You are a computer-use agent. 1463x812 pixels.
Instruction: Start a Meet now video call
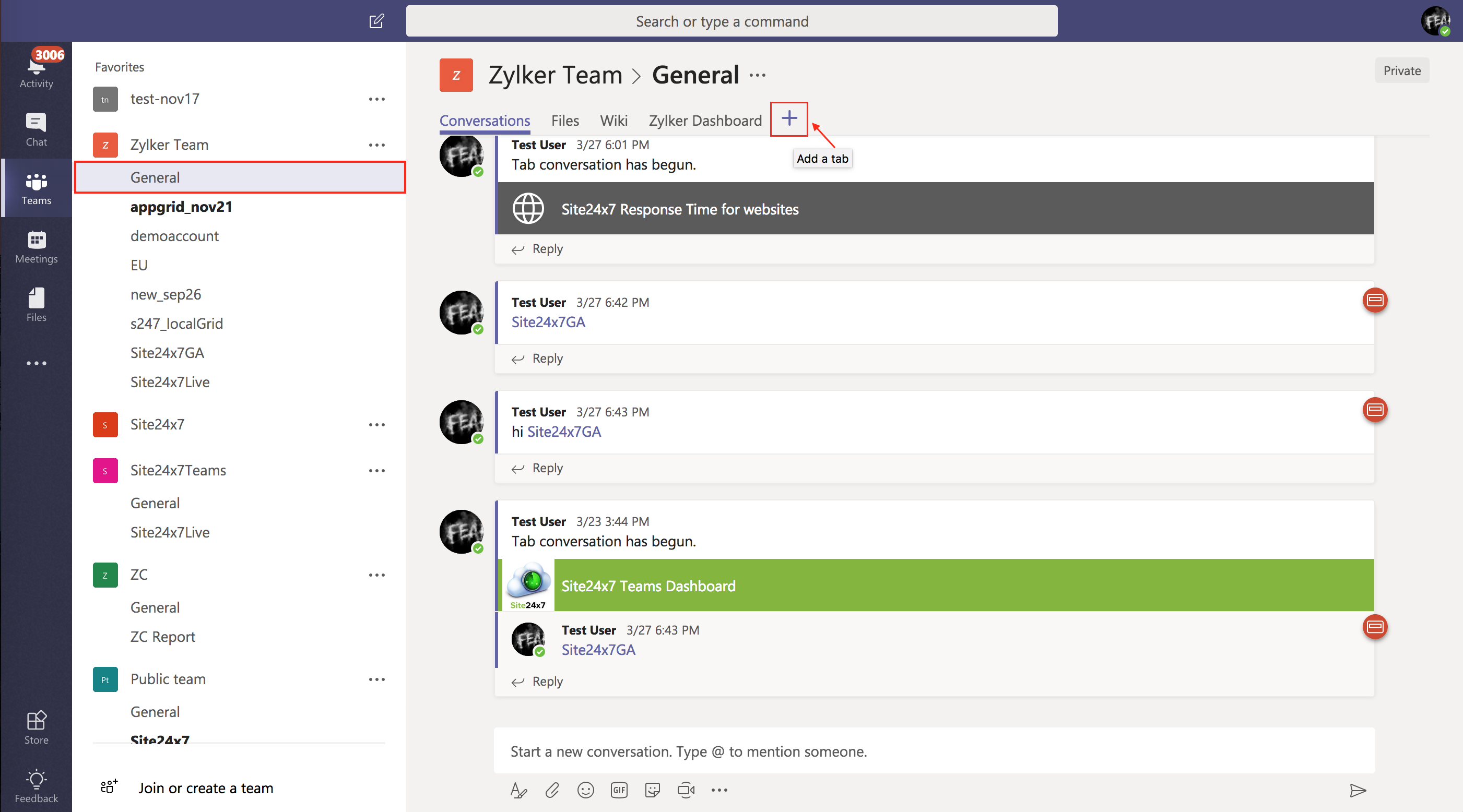tap(686, 790)
